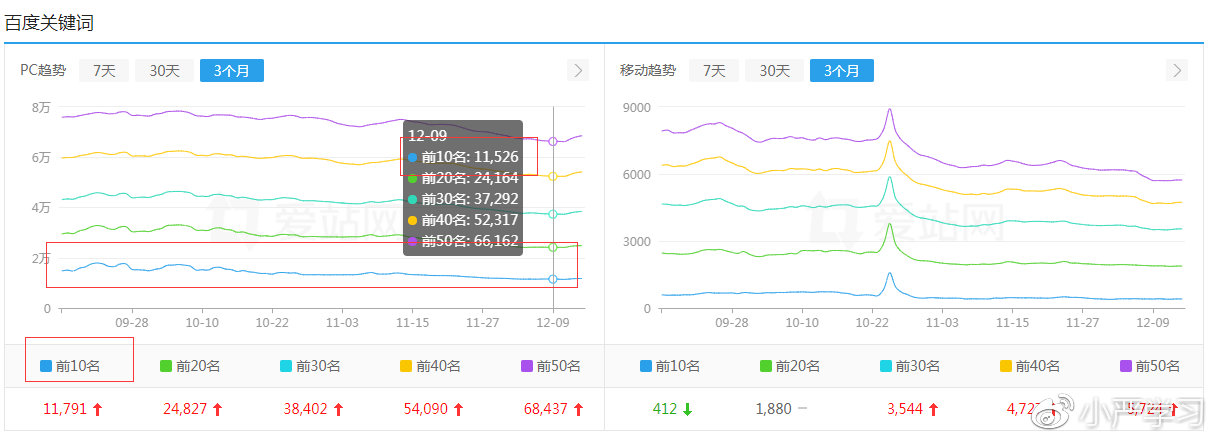Screen dimensions: 1218x442
Task: Expand PC trend panel with right chevron
Action: [x=577, y=70]
